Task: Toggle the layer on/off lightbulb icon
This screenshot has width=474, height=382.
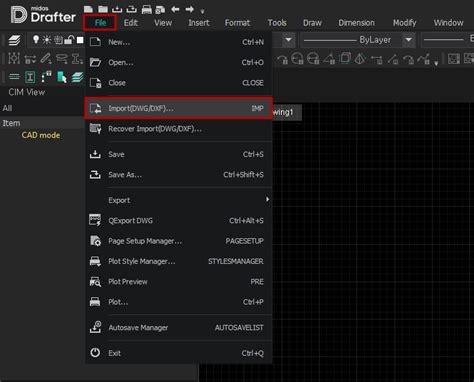Action: pos(35,40)
